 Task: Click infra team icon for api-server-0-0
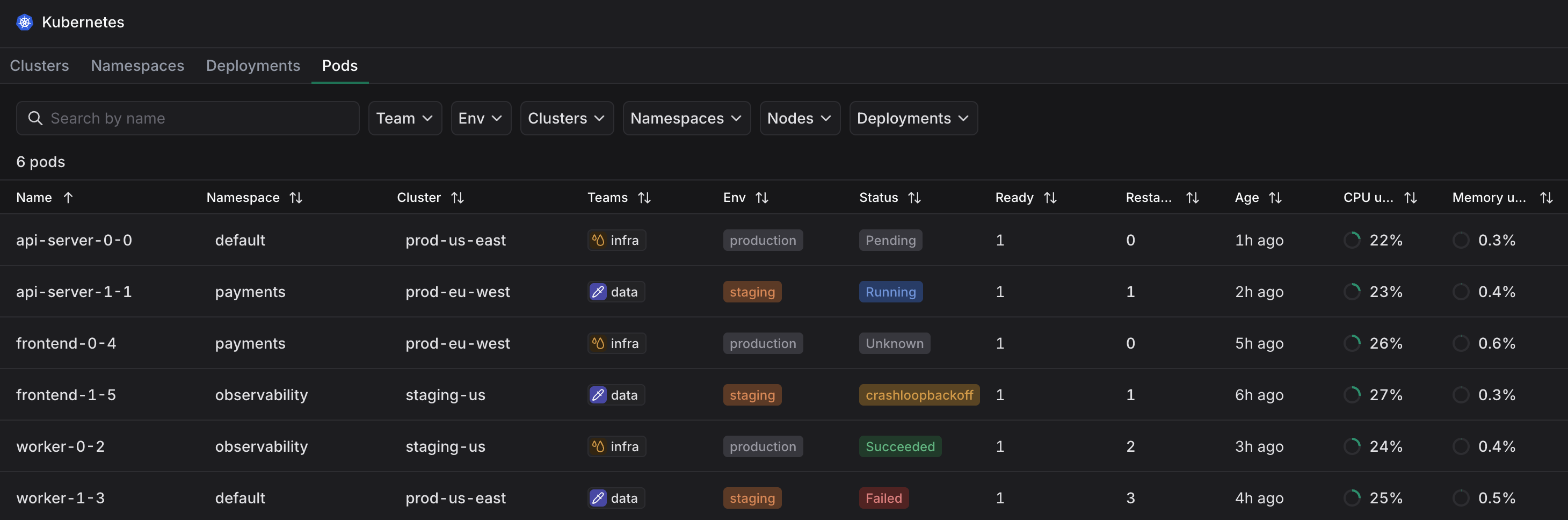point(598,240)
